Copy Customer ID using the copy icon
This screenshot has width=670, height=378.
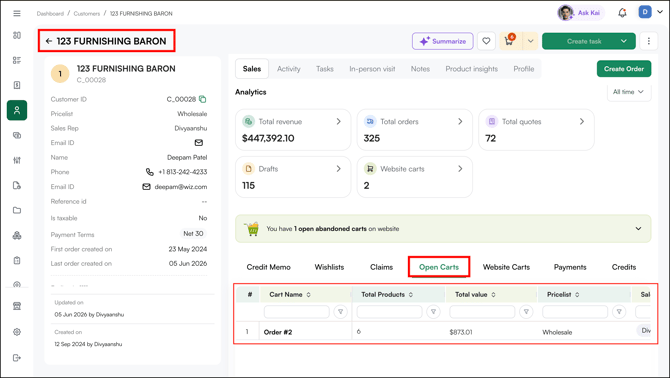pyautogui.click(x=203, y=99)
